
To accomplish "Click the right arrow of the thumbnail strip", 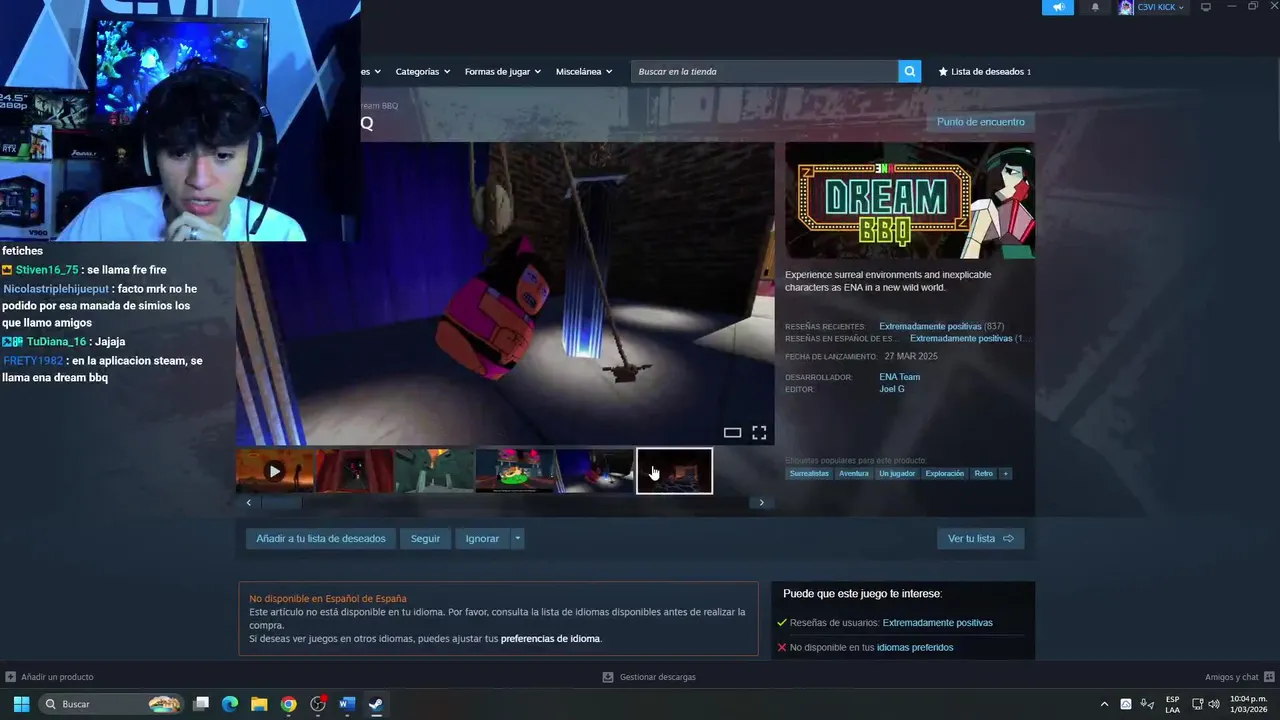I will click(762, 503).
